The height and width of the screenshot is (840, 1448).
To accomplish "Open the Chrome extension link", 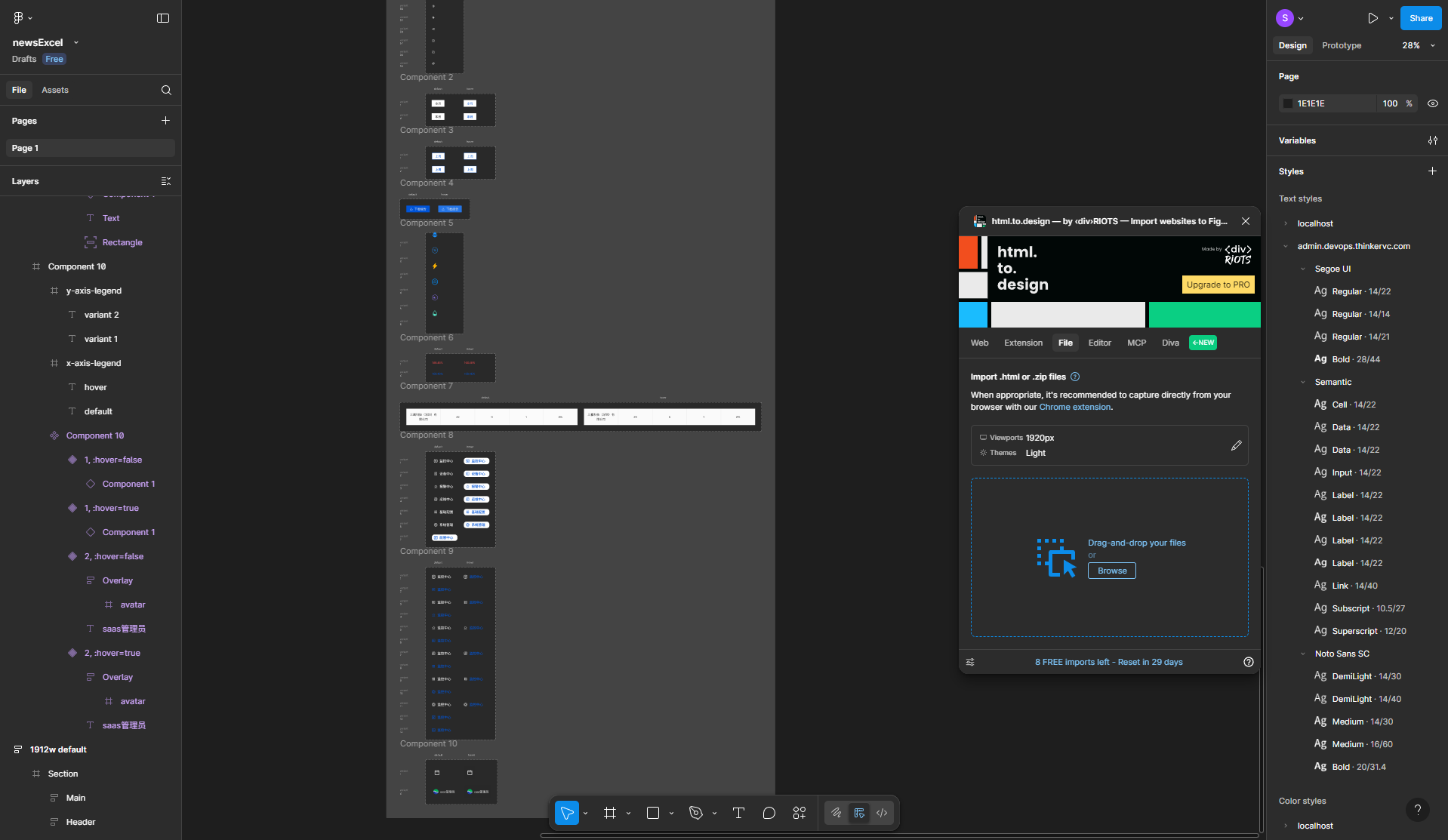I will pyautogui.click(x=1074, y=407).
